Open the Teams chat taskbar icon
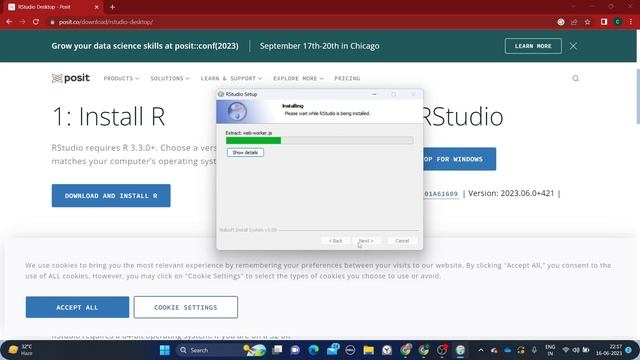 295,350
